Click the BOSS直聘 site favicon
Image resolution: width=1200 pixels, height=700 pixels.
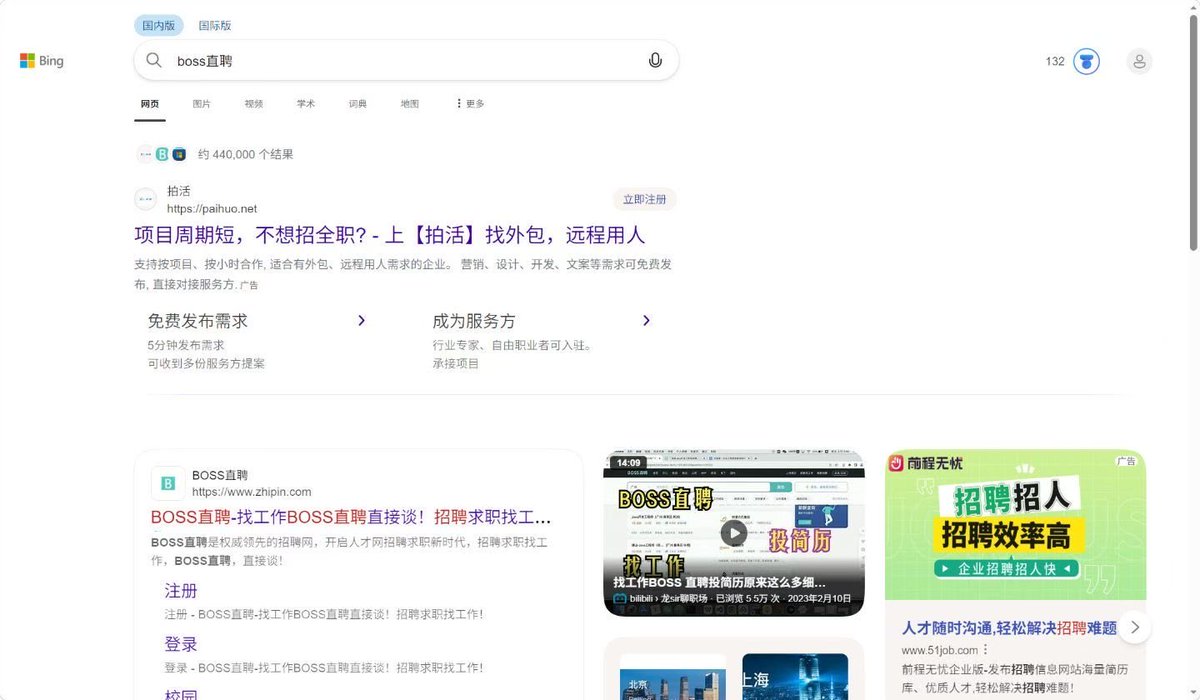(x=168, y=483)
